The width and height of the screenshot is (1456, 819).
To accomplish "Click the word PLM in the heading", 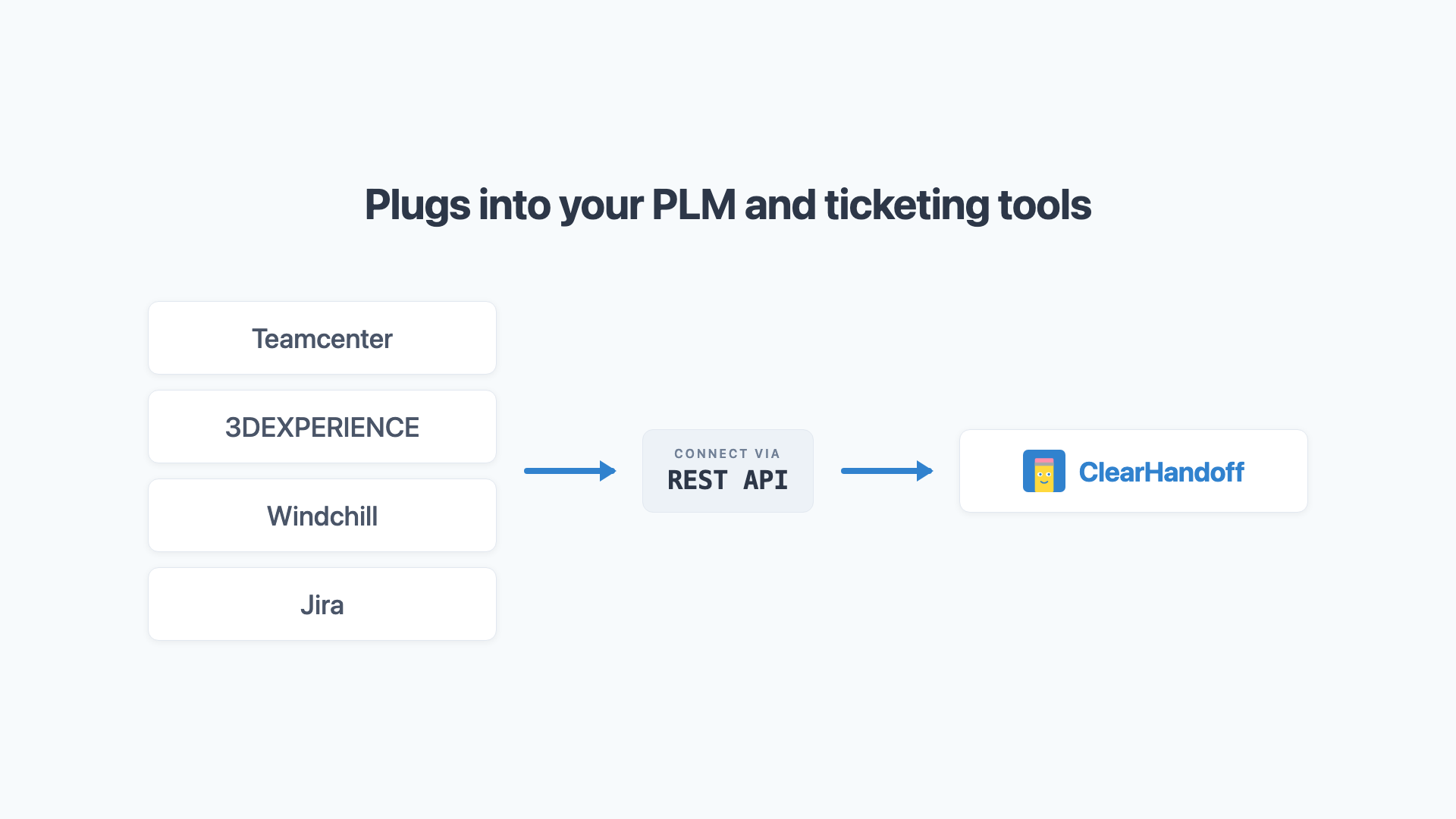I will (694, 206).
